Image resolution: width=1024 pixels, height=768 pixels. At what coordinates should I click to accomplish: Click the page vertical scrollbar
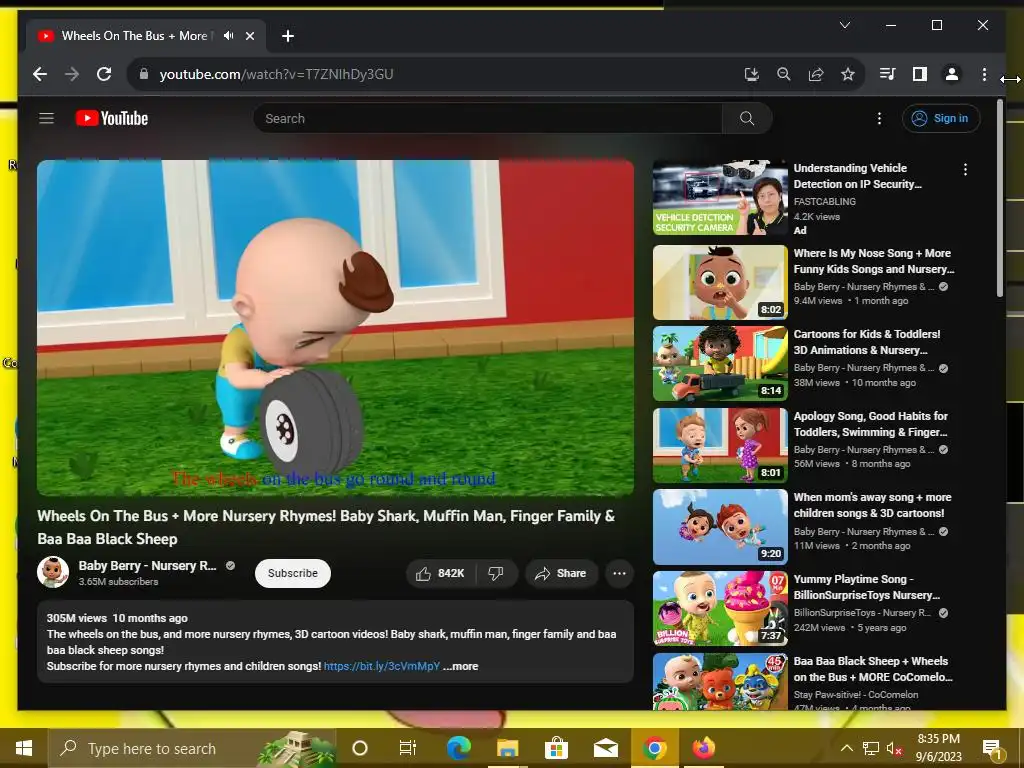[x=1000, y=197]
